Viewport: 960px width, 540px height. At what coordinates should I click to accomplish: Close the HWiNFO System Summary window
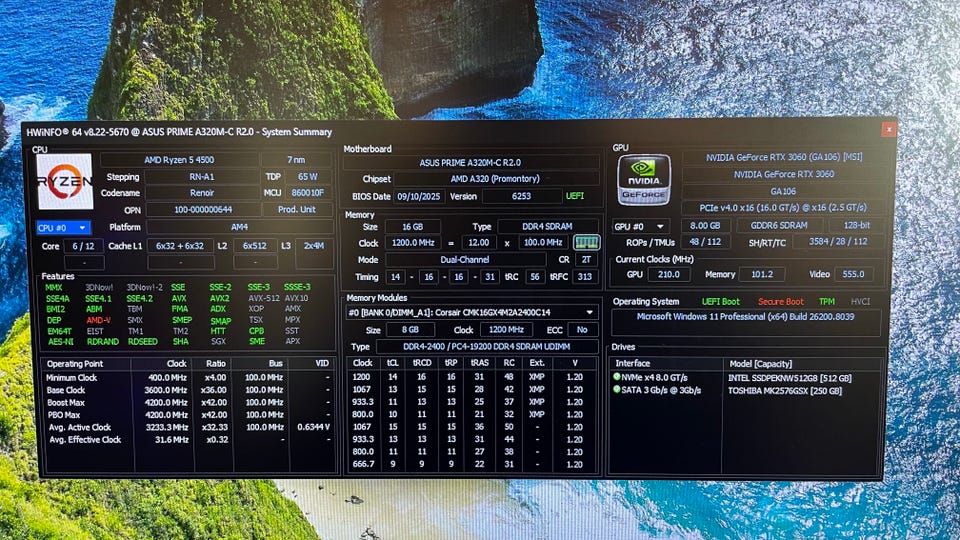point(888,130)
